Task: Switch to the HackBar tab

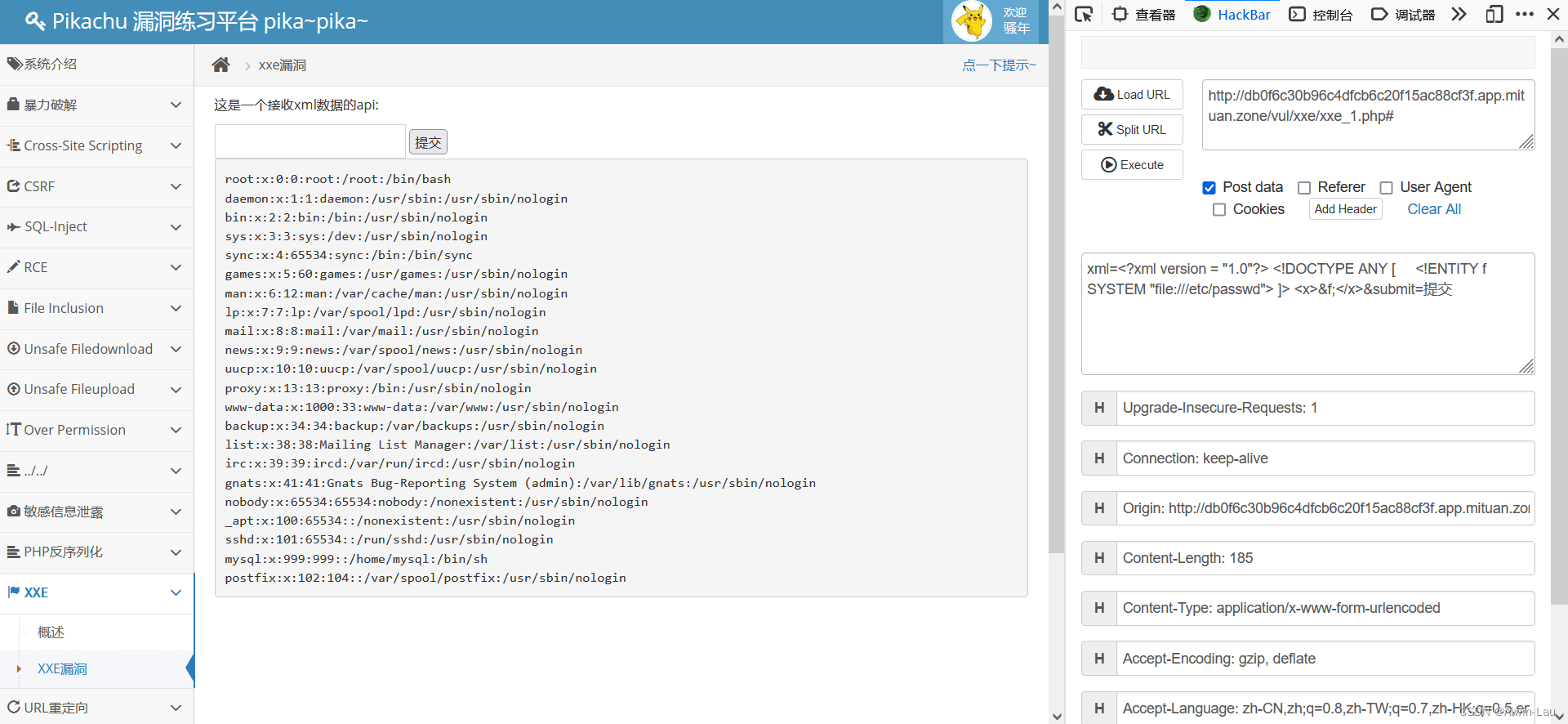Action: pyautogui.click(x=1232, y=14)
